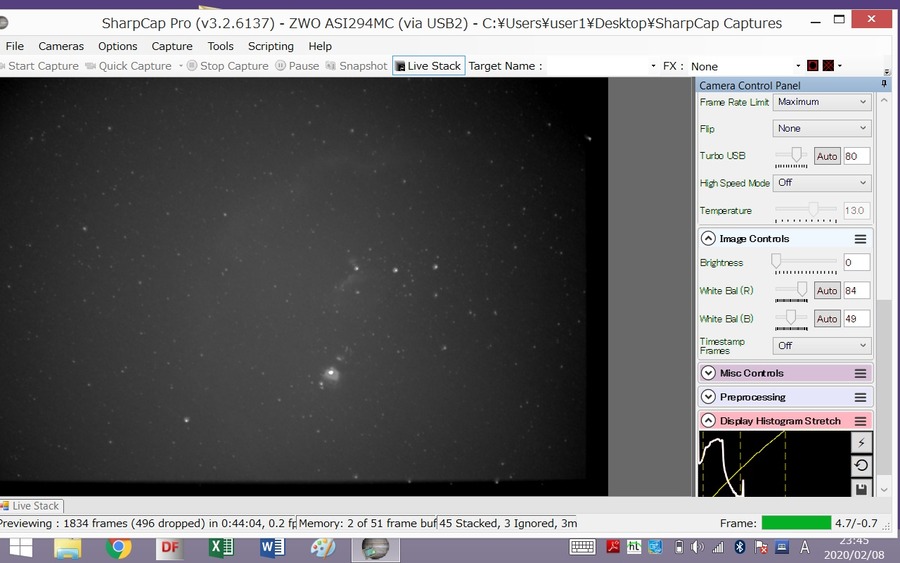This screenshot has height=563, width=900.
Task: Select the Live Stack bottom tab
Action: (32, 506)
